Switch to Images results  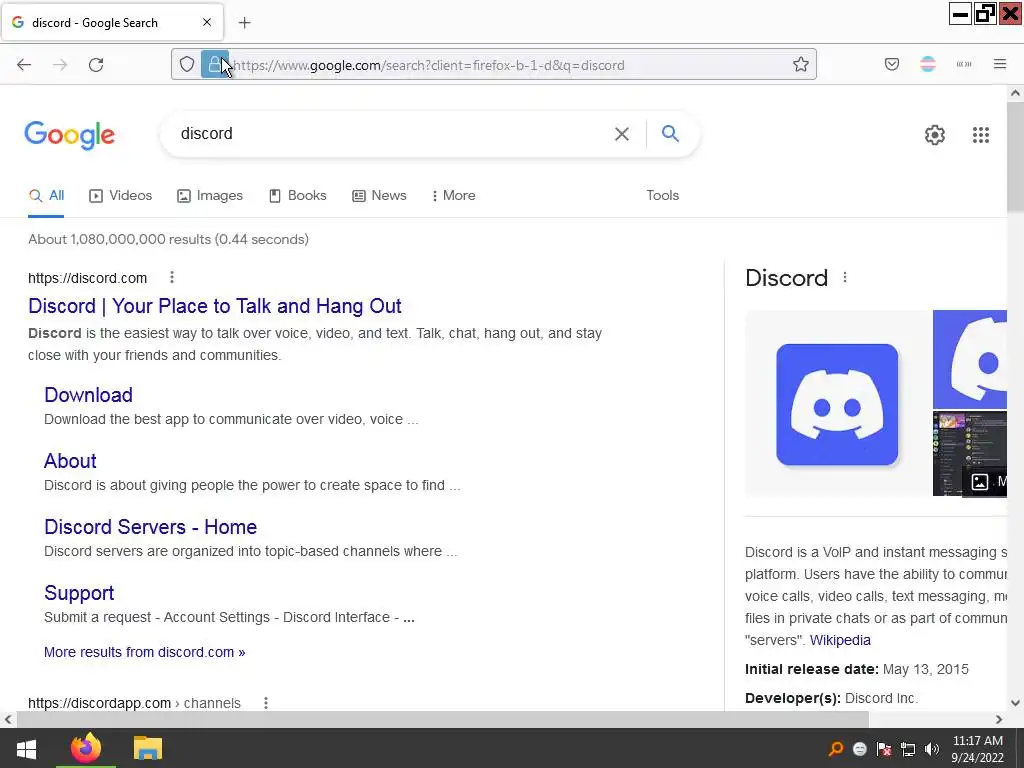[x=210, y=195]
